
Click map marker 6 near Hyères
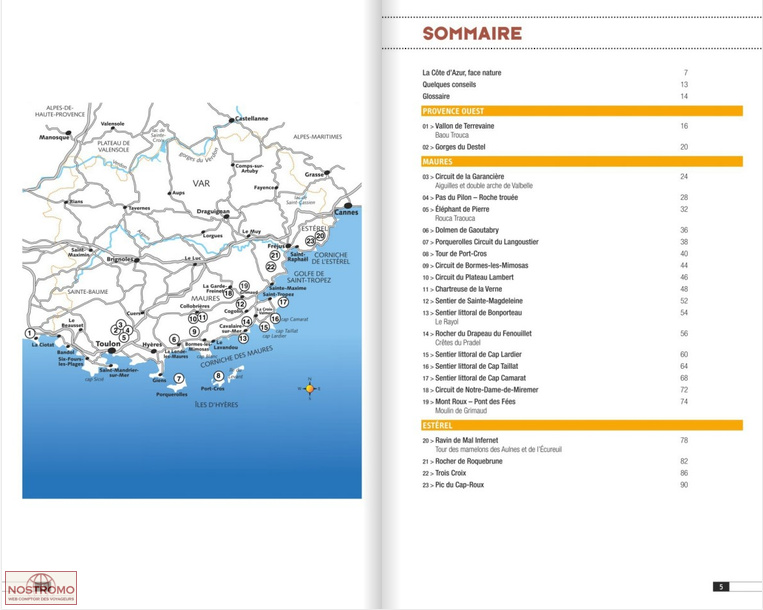pos(174,339)
